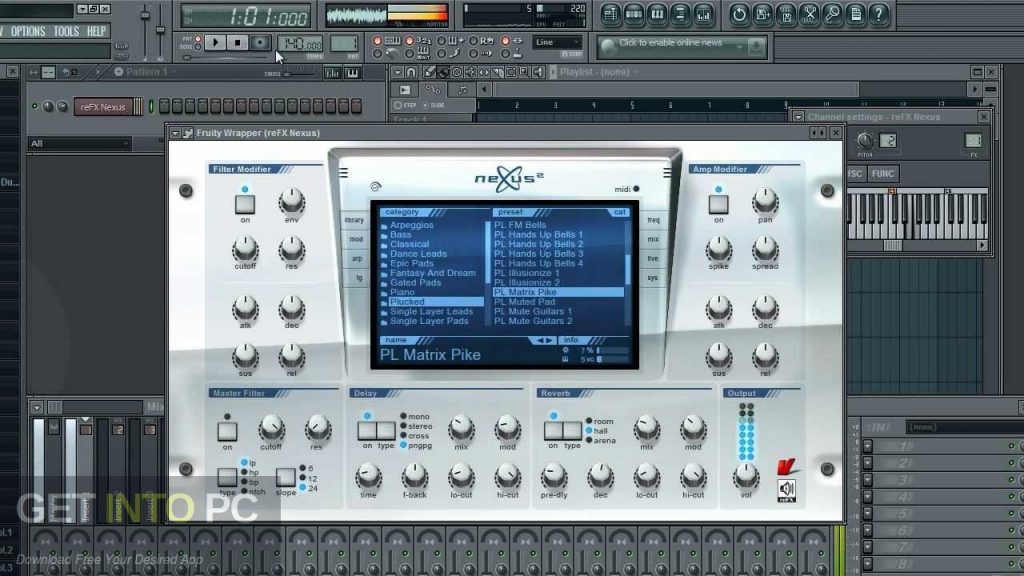
Task: Click the tempo display showing 140
Action: 300,44
